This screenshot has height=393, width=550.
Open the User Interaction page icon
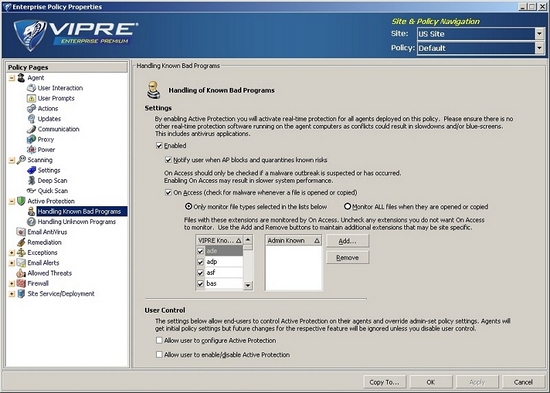tap(32, 88)
